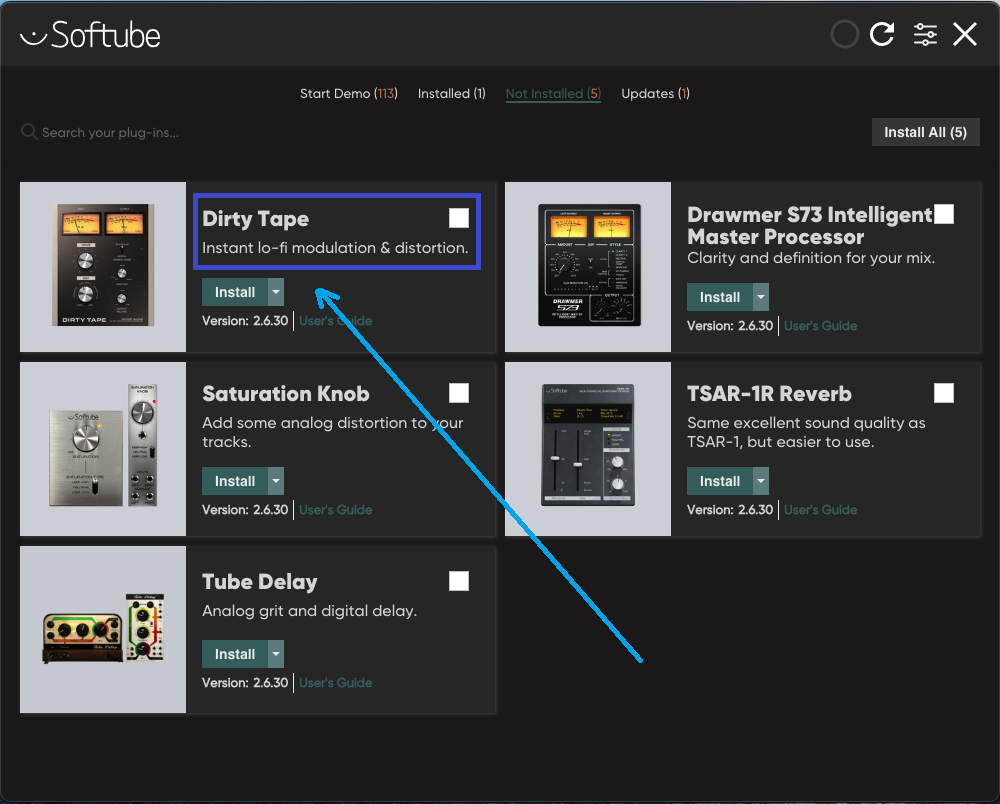Tick the Saturation Knob checkbox
The height and width of the screenshot is (804, 1000).
click(x=459, y=393)
